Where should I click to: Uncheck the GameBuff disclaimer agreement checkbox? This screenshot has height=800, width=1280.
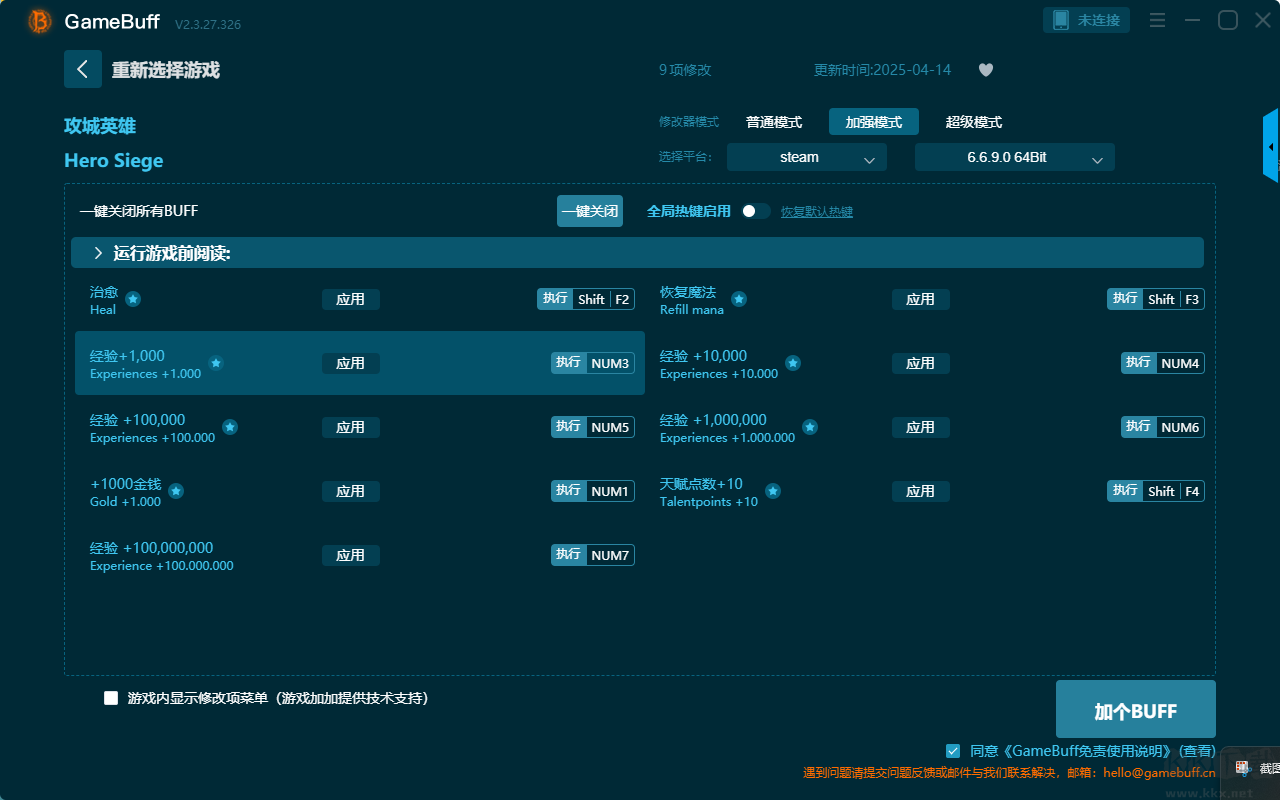point(953,750)
